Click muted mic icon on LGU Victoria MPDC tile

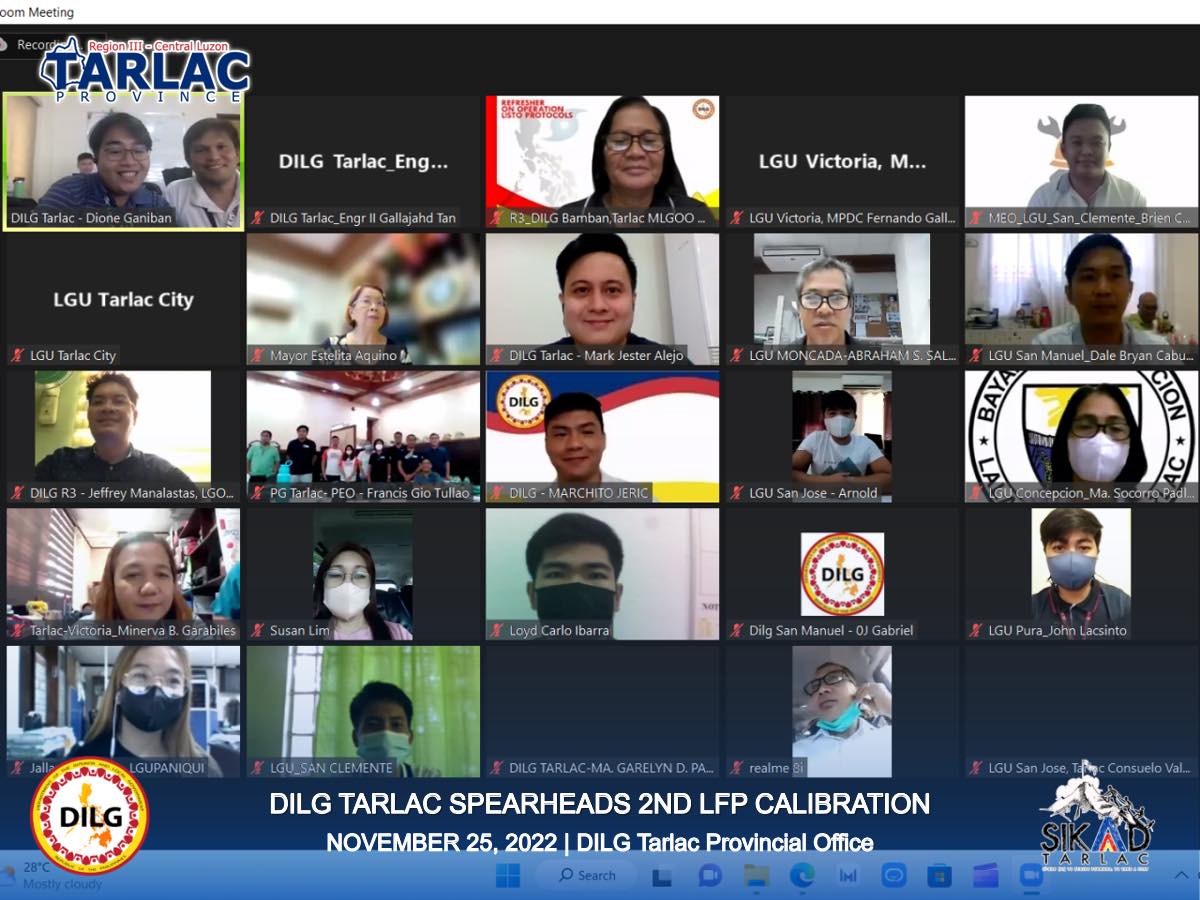click(x=737, y=218)
